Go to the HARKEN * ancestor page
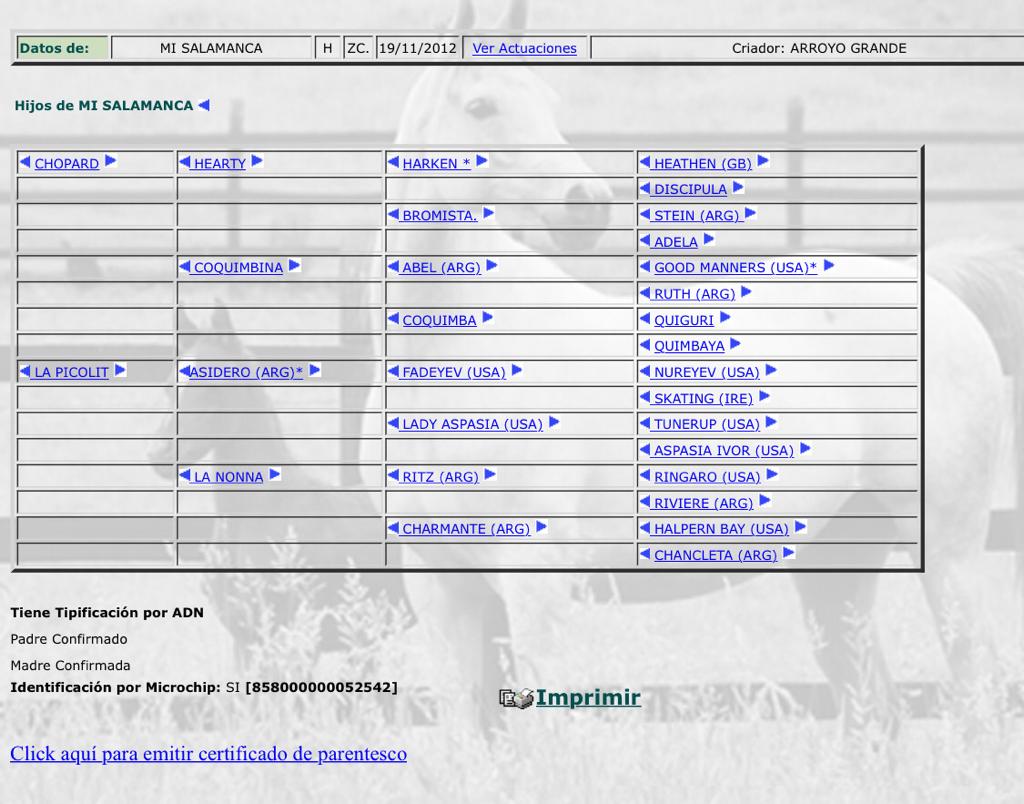This screenshot has width=1024, height=804. 436,163
